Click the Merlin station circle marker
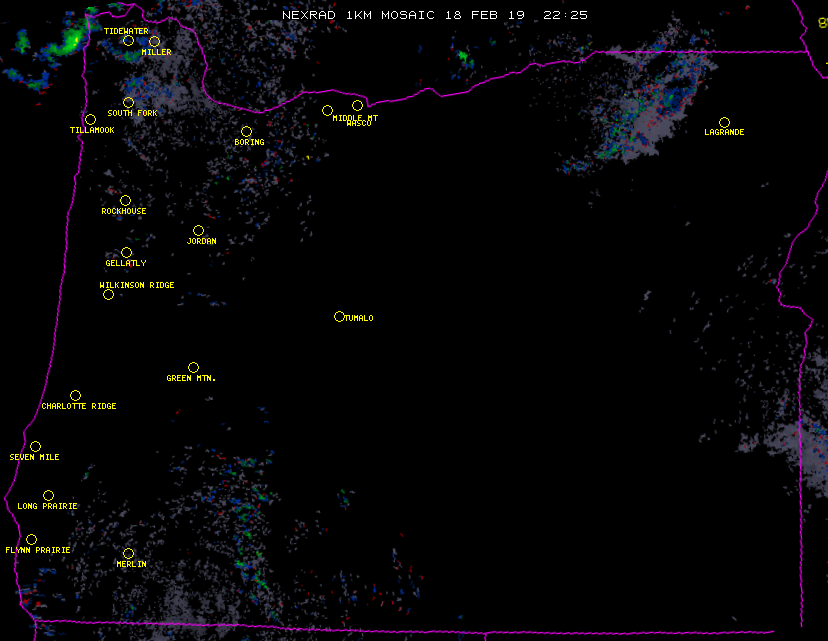Image resolution: width=828 pixels, height=641 pixels. point(128,554)
